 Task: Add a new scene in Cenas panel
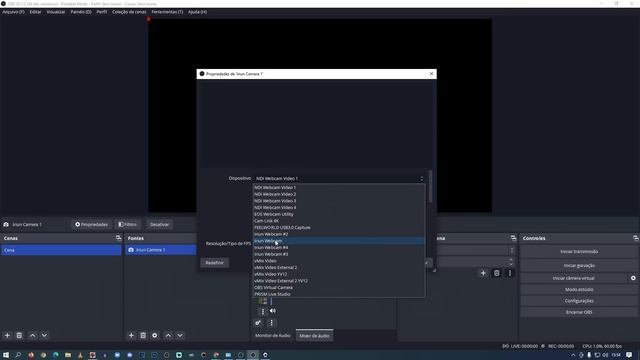click(x=7, y=336)
